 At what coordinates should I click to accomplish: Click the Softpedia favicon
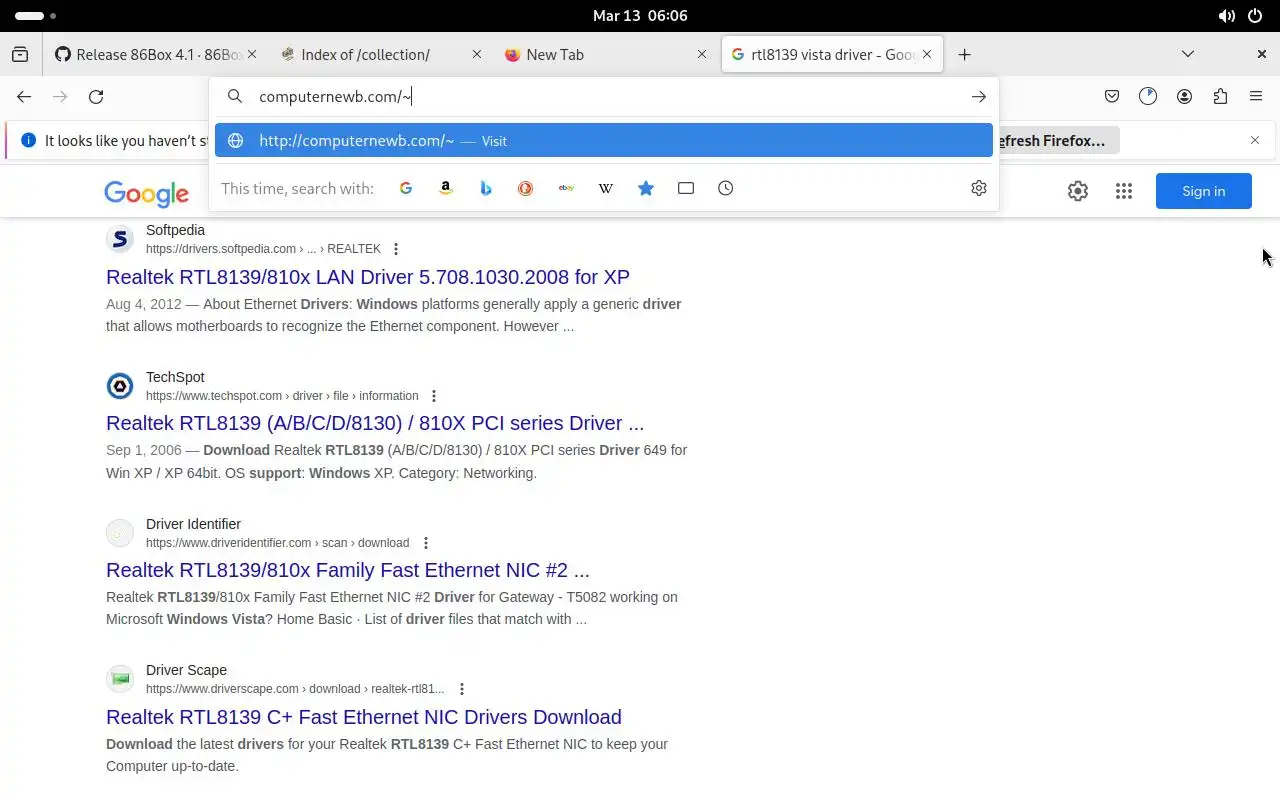(x=120, y=239)
